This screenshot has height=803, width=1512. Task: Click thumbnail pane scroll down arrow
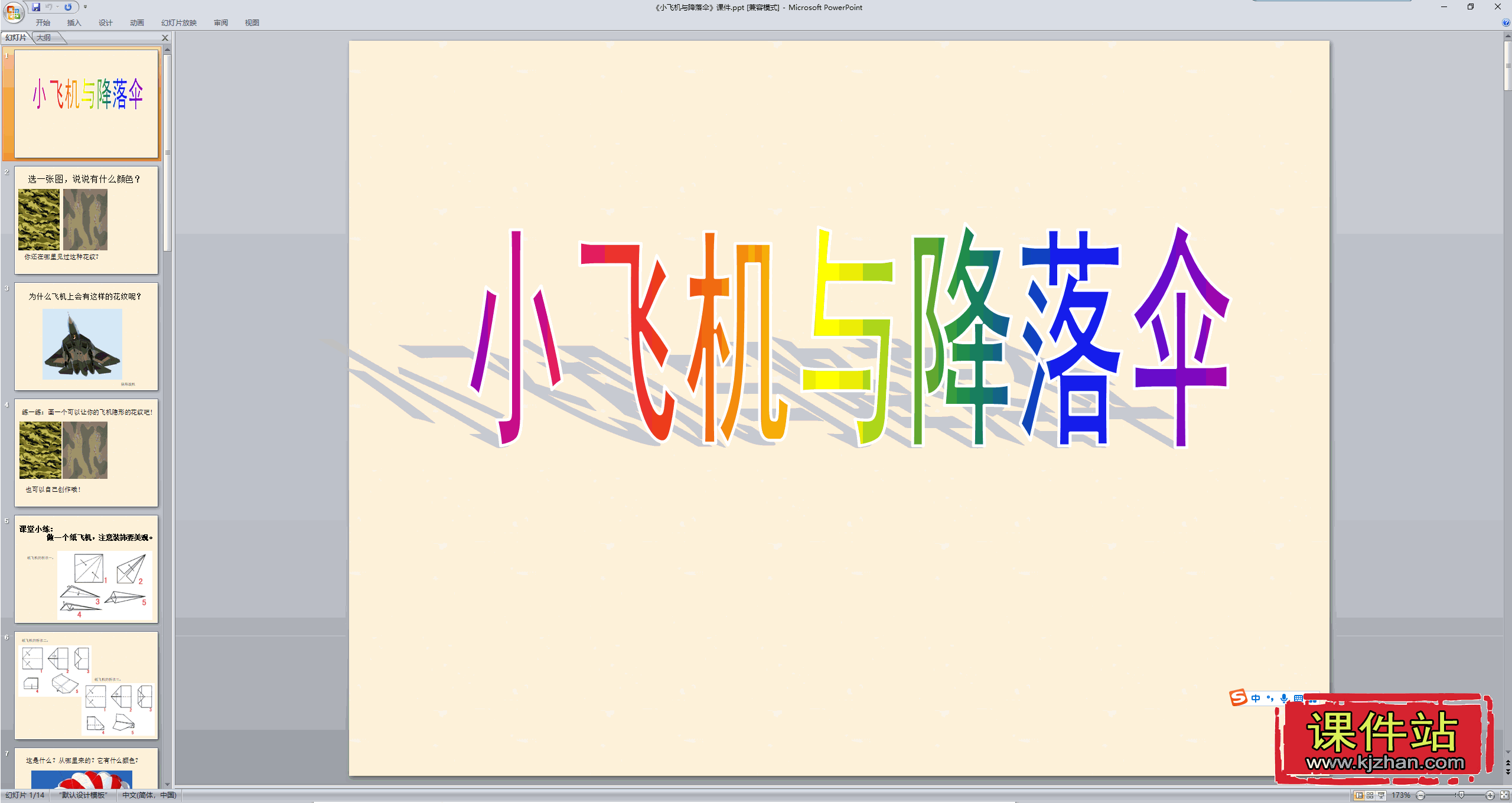[167, 784]
